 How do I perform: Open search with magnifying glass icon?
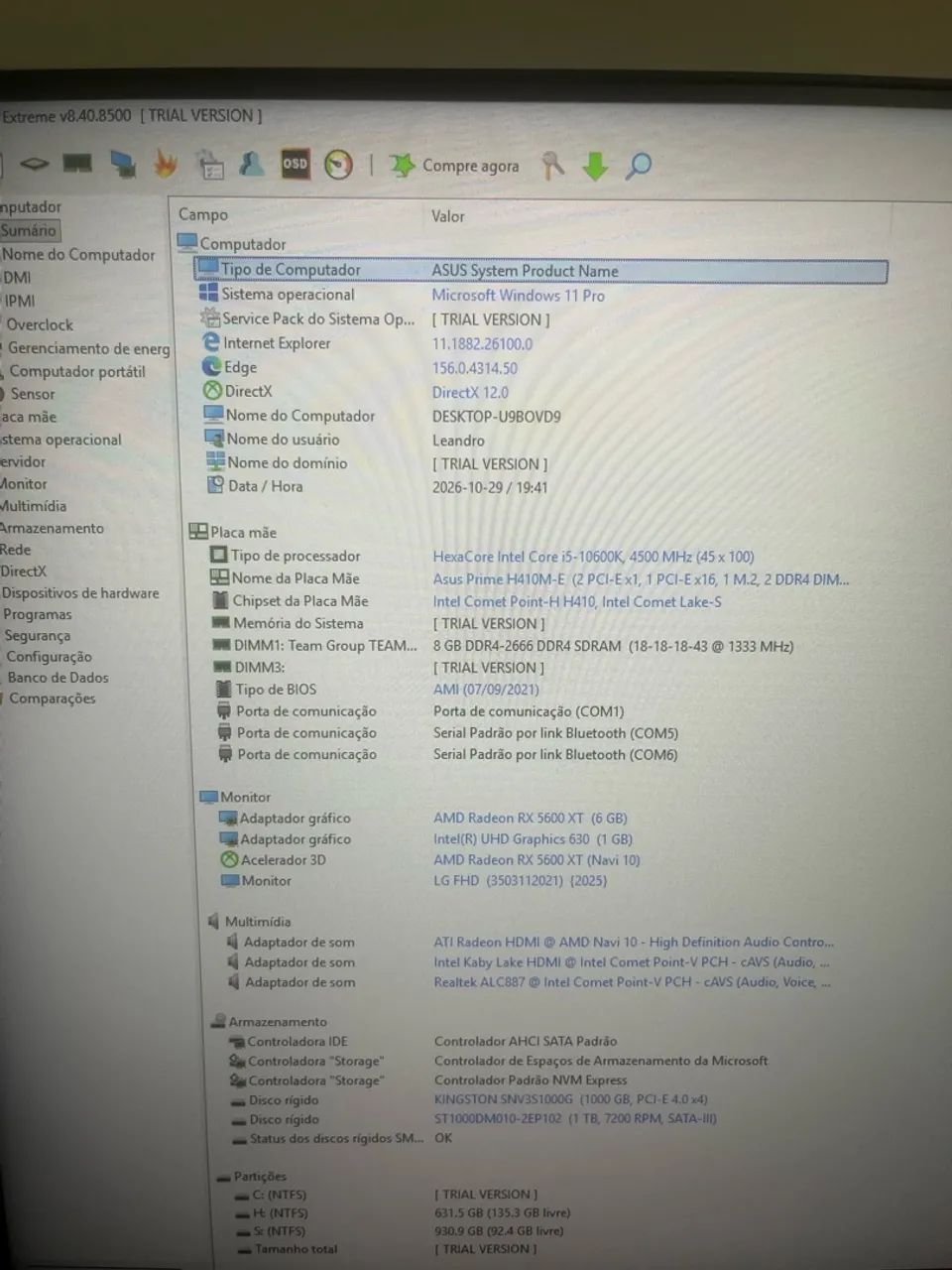click(639, 166)
